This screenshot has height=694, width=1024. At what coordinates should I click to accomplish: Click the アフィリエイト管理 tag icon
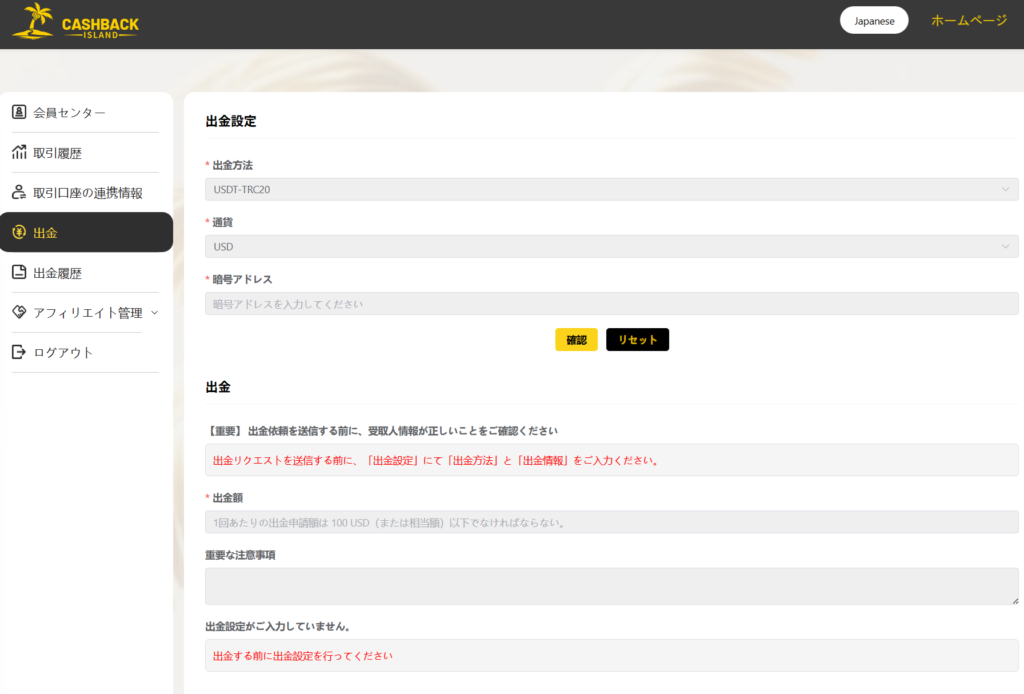click(x=18, y=312)
